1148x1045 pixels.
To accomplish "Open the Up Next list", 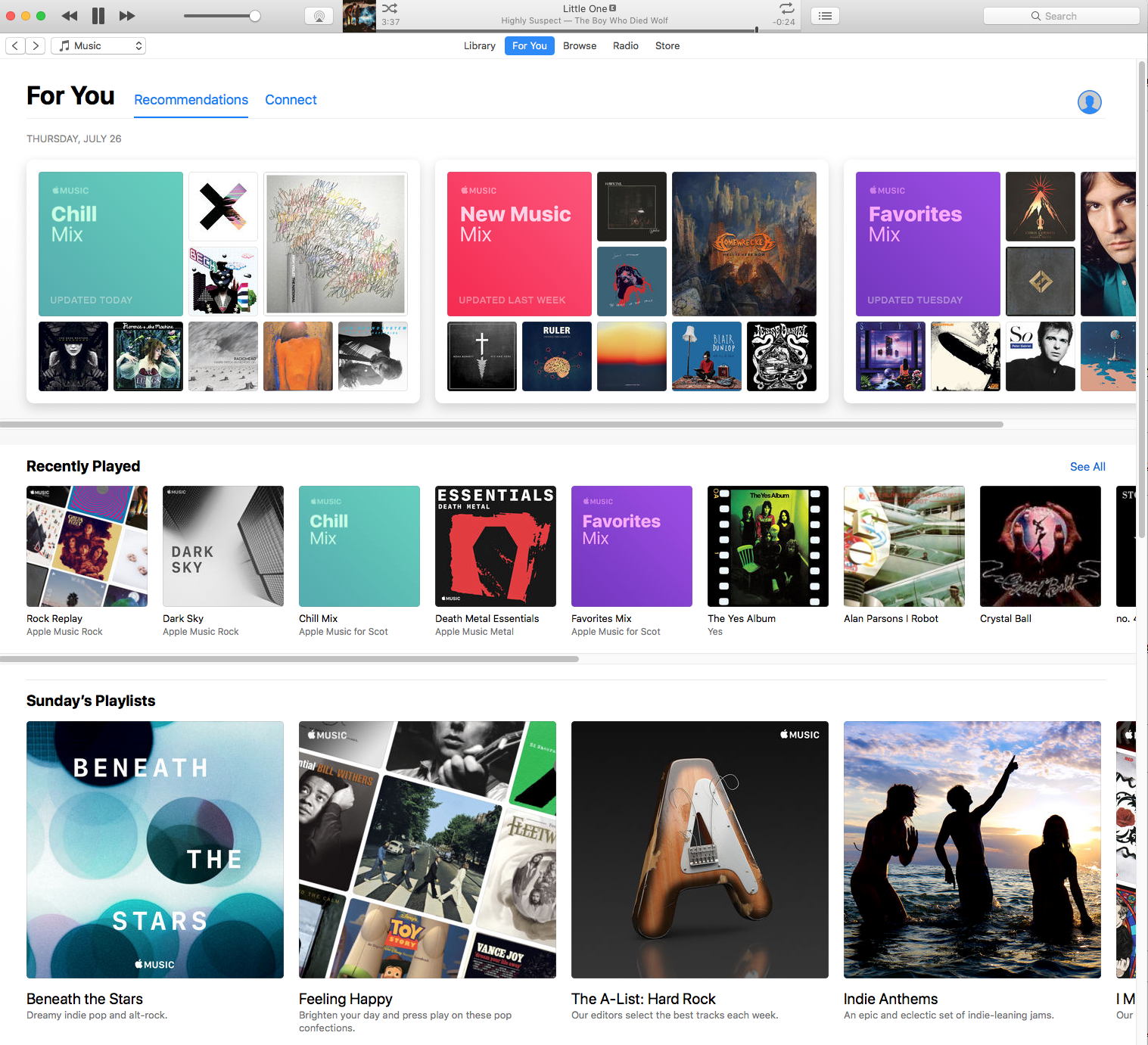I will click(825, 16).
